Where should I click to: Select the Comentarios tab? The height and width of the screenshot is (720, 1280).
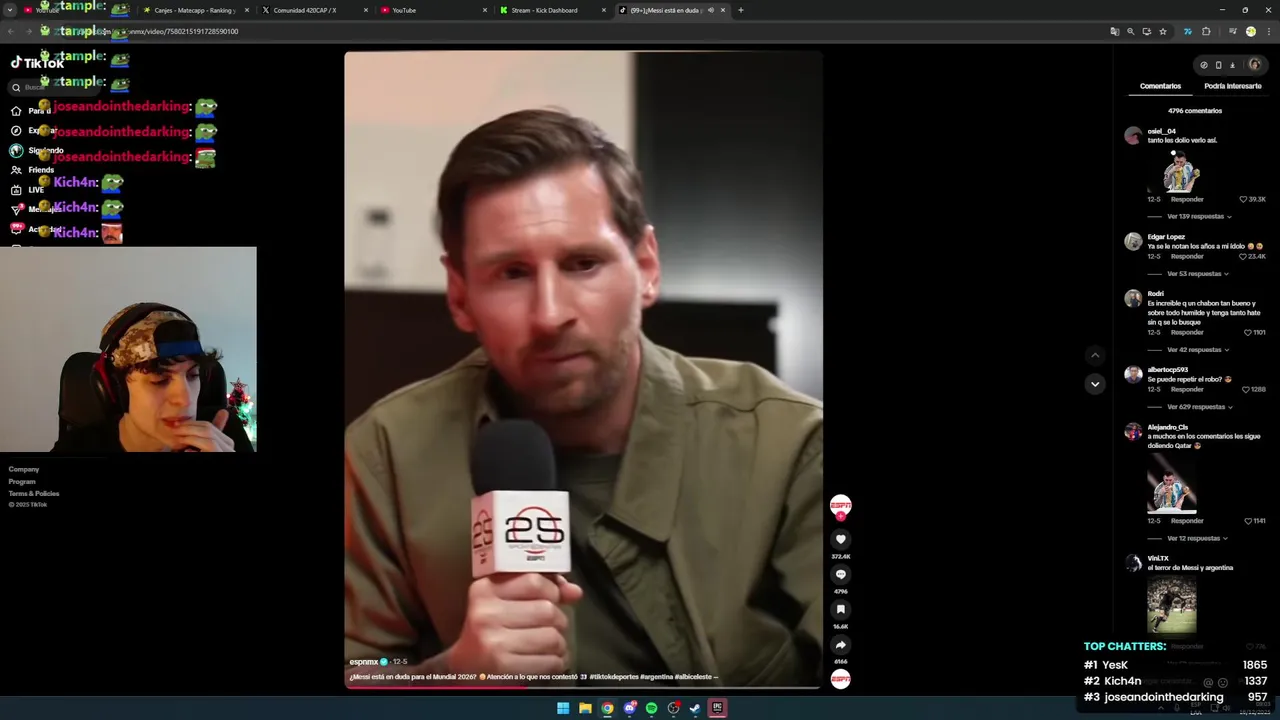(1160, 86)
